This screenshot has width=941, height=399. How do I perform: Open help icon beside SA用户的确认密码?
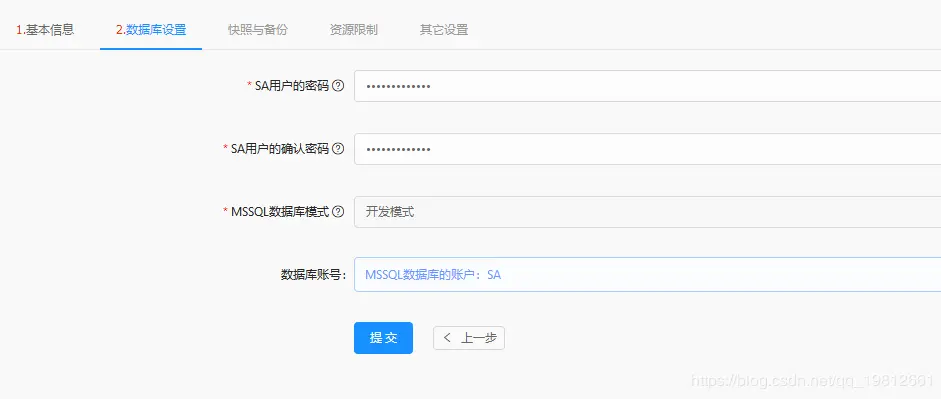pos(338,149)
